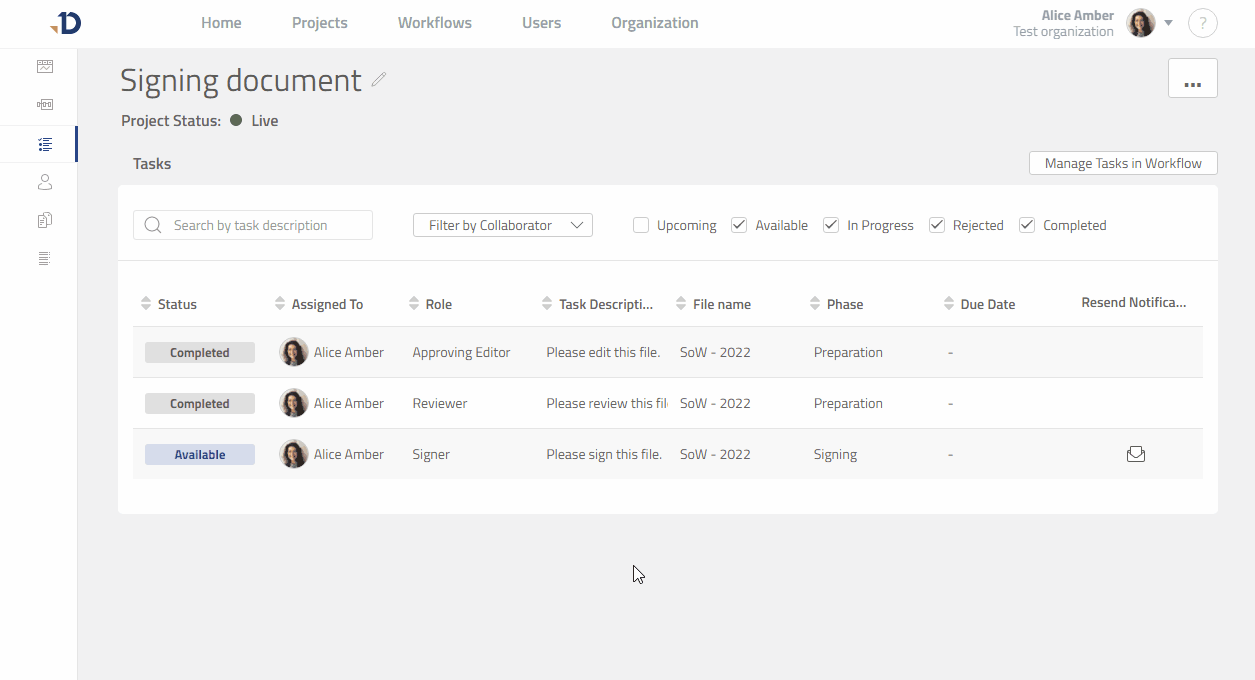Open the activity log sidebar icon

coord(44,257)
